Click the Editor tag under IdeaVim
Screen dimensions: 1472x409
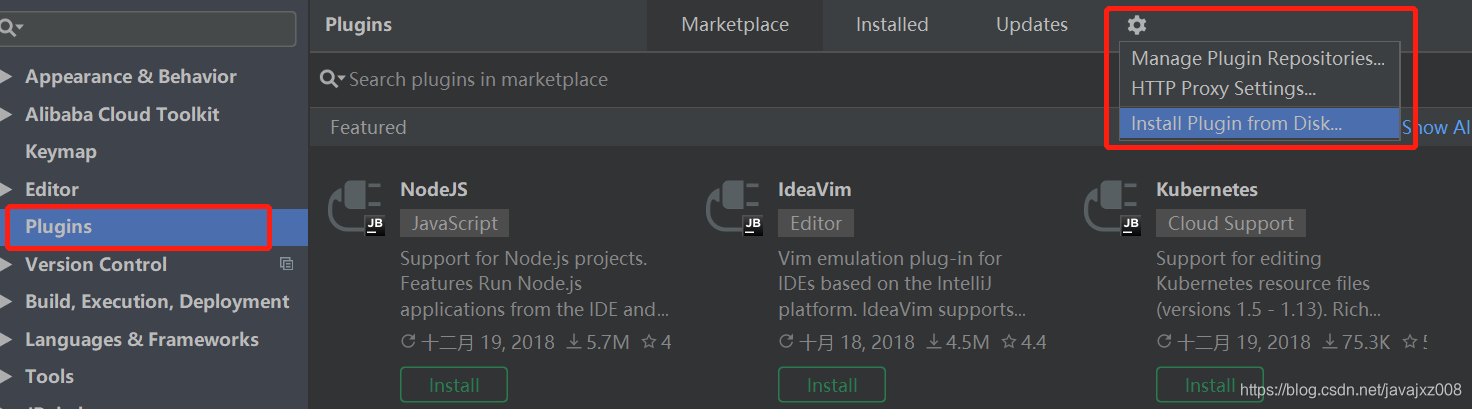(816, 224)
